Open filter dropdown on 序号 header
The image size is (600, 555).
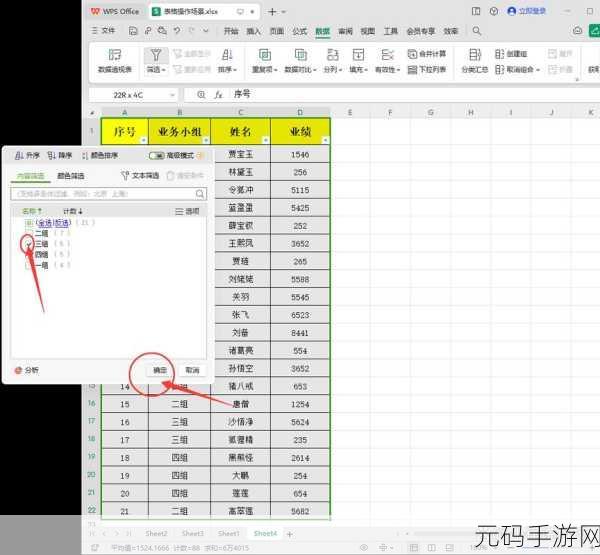[x=144, y=140]
